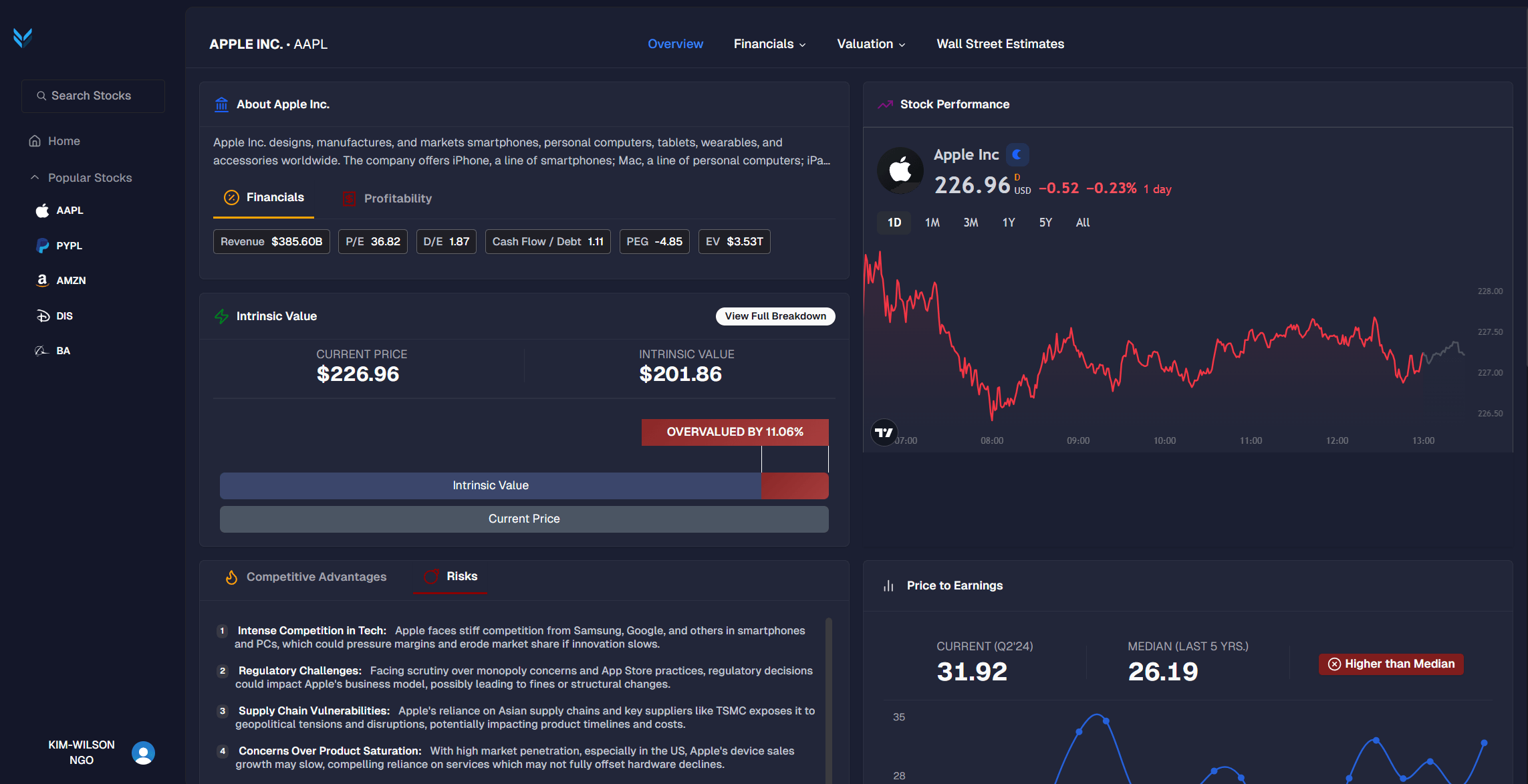This screenshot has width=1528, height=784.
Task: Click the Stock Performance trend icon
Action: 886,105
